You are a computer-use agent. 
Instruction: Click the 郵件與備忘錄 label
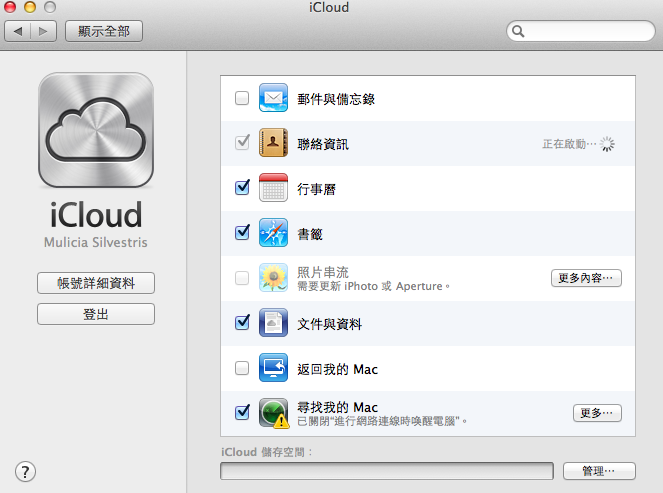(x=336, y=99)
